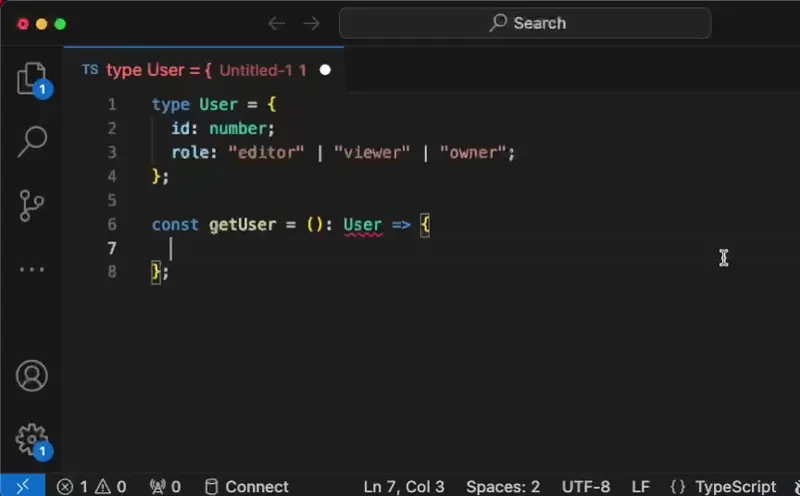Click the unsaved dot on the Untitled-1 tab
This screenshot has width=800, height=496.
[325, 70]
